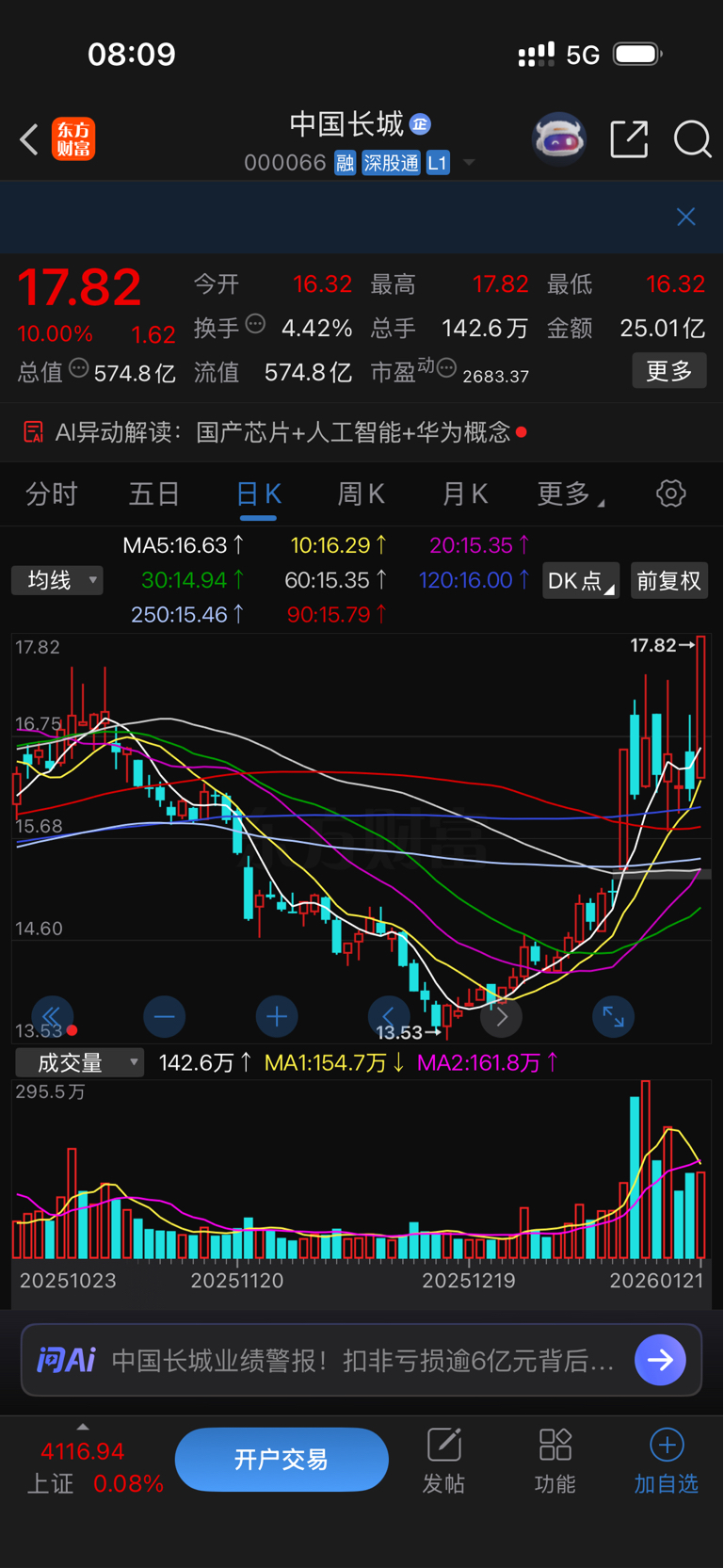Screen dimensions: 724x1568
Task: Switch to 月K tab
Action: [x=465, y=494]
